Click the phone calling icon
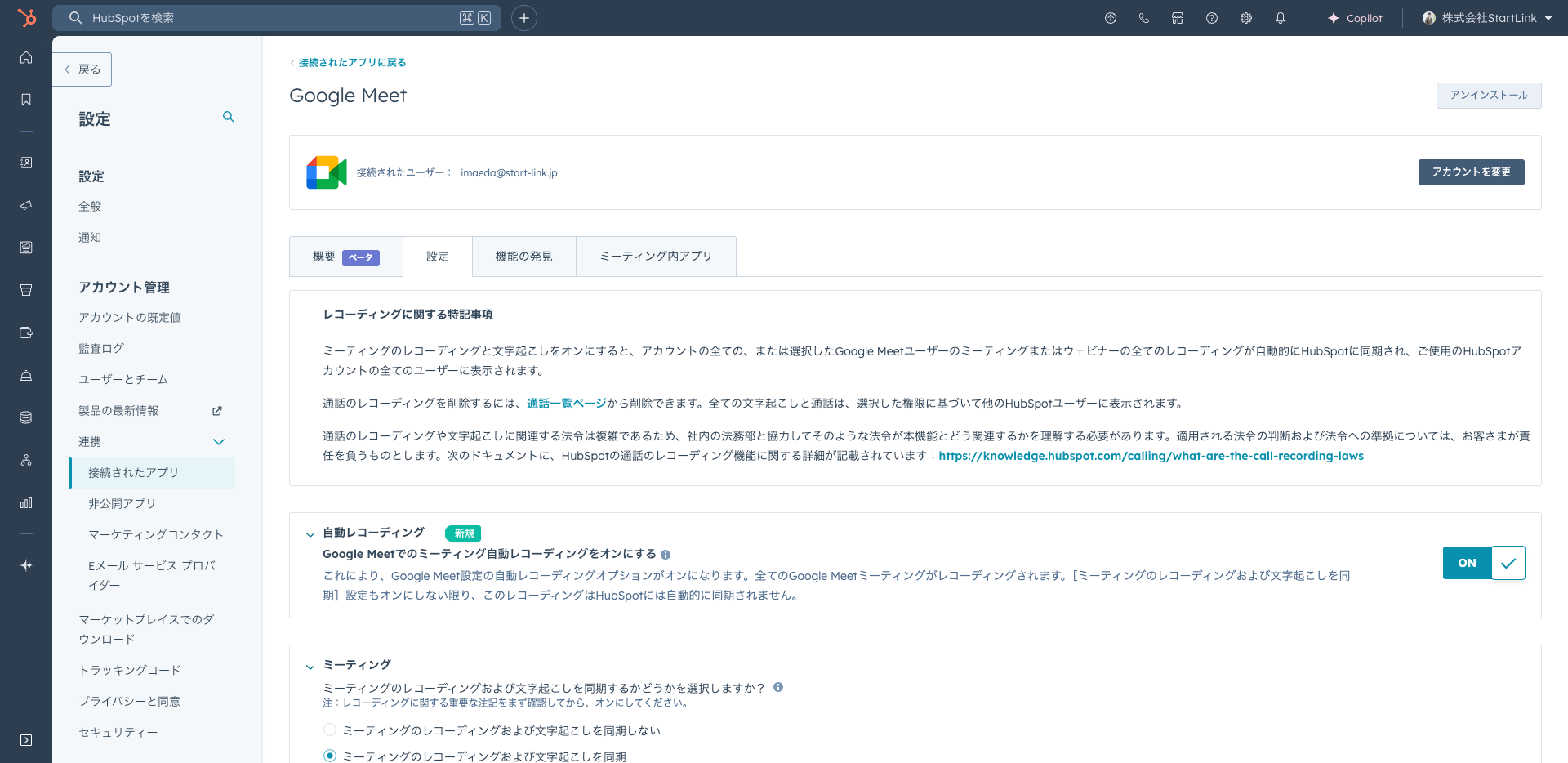The image size is (1568, 763). pos(1143,18)
